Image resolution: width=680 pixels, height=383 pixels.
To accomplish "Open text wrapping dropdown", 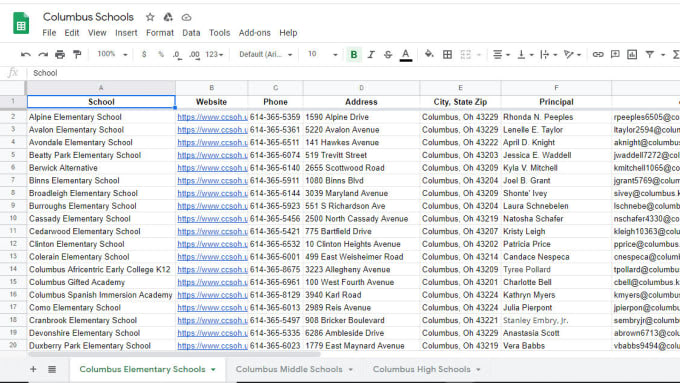I will coord(548,55).
